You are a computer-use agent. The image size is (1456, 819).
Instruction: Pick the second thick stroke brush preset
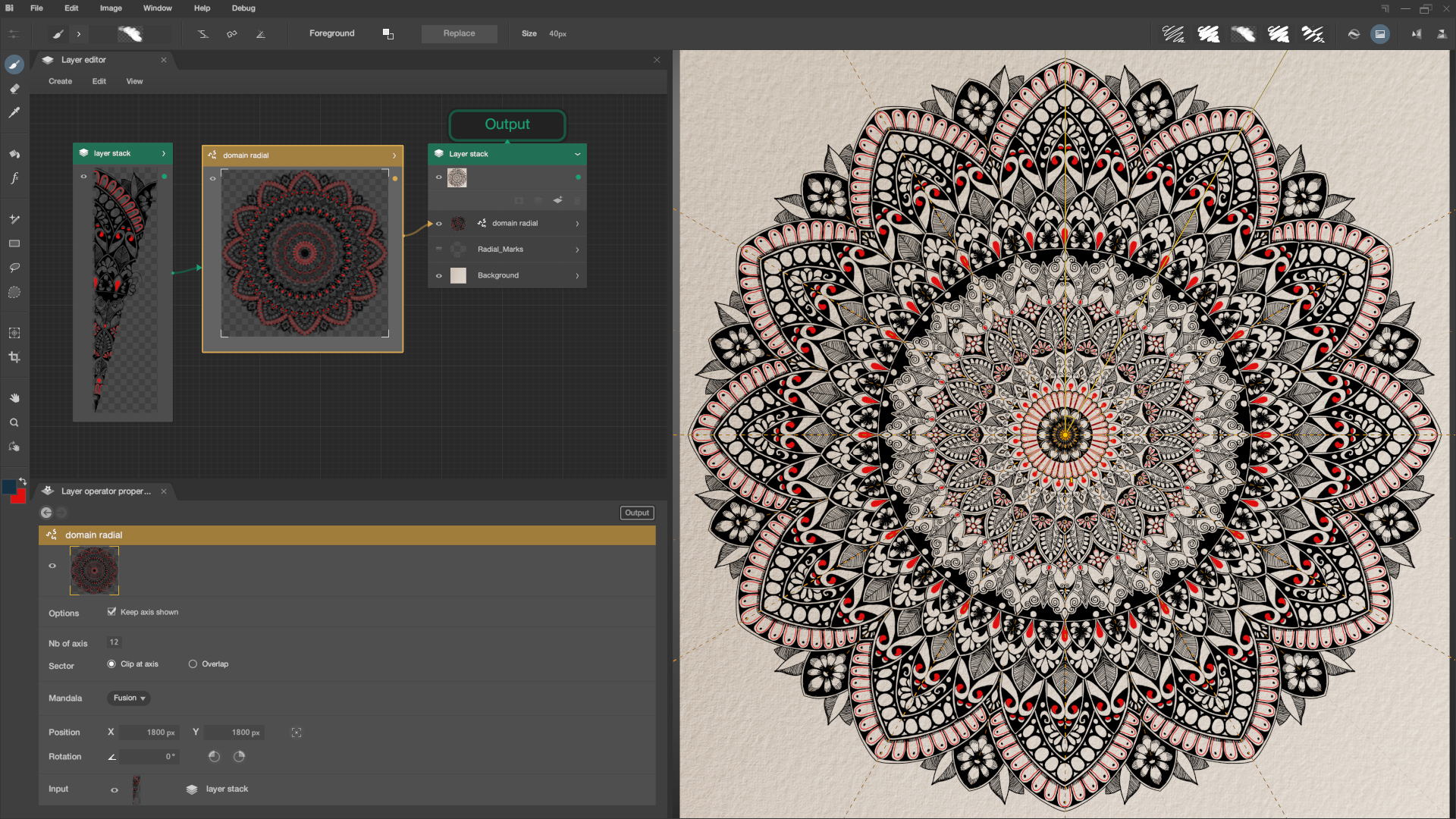[1209, 33]
